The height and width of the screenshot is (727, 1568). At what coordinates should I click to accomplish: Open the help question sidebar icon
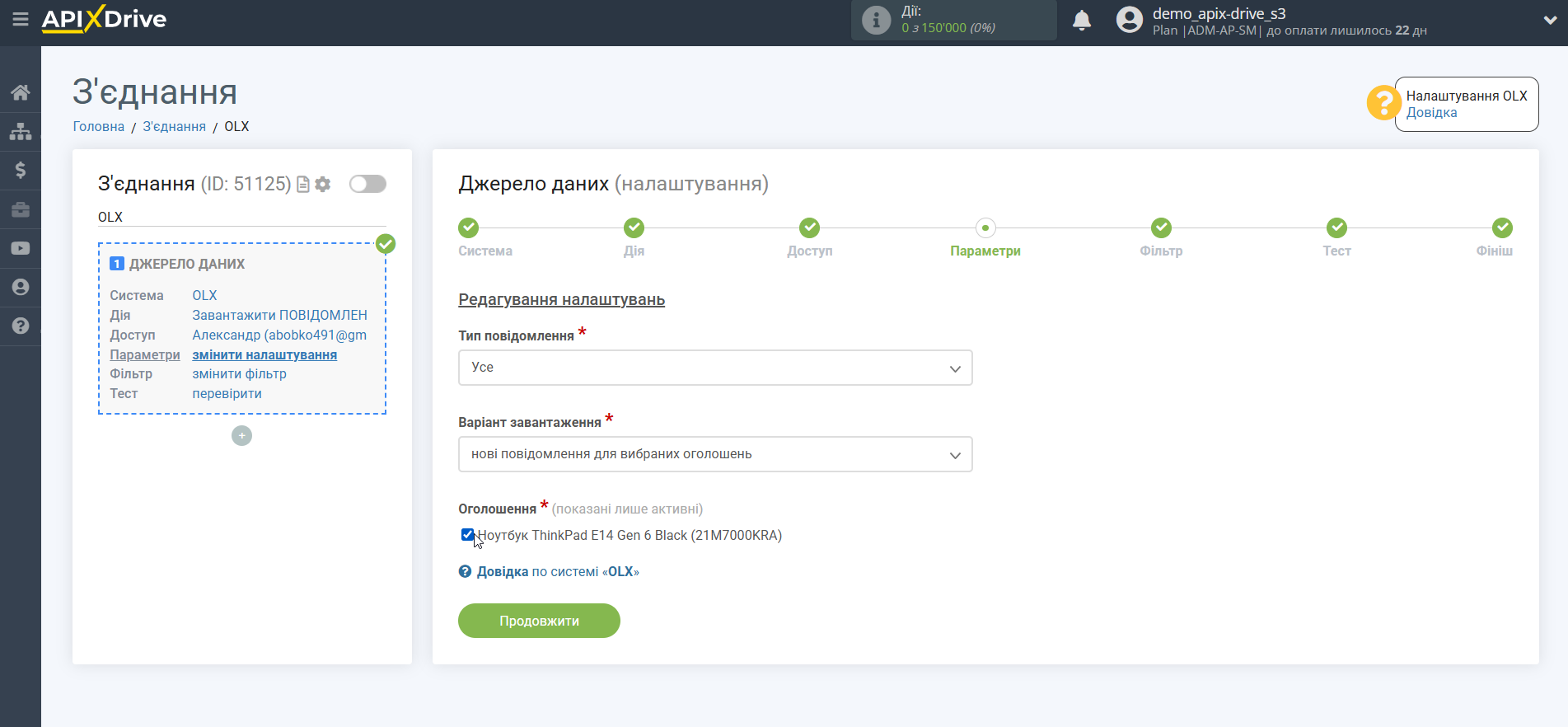point(21,326)
